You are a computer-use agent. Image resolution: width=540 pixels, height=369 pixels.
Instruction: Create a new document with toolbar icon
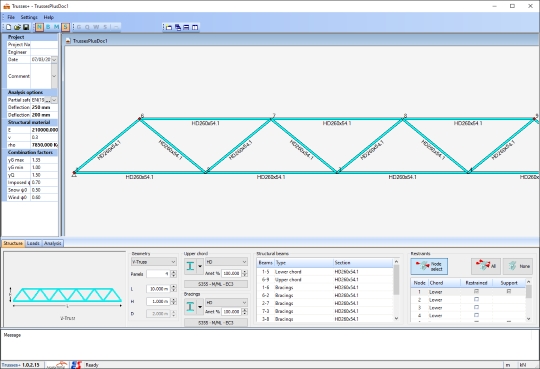pos(9,27)
